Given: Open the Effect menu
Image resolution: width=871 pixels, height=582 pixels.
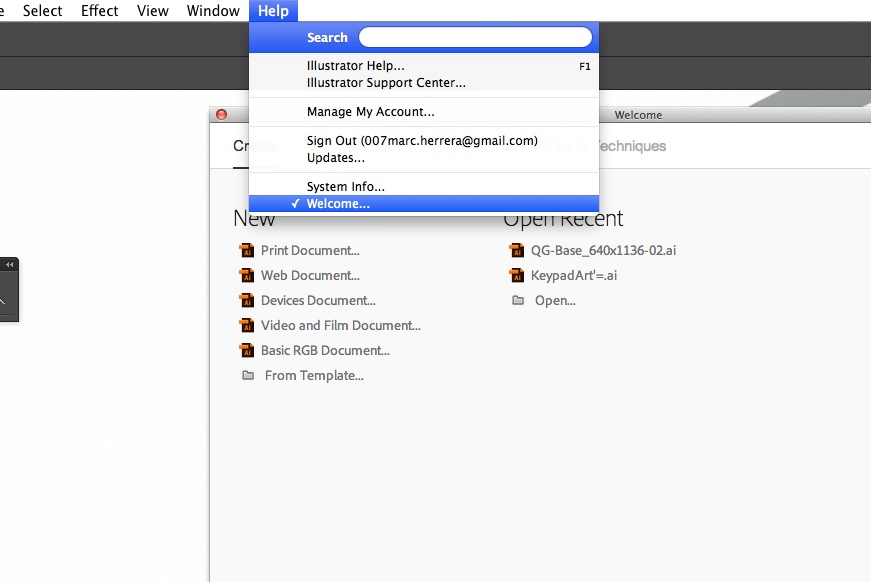Looking at the screenshot, I should pos(99,11).
